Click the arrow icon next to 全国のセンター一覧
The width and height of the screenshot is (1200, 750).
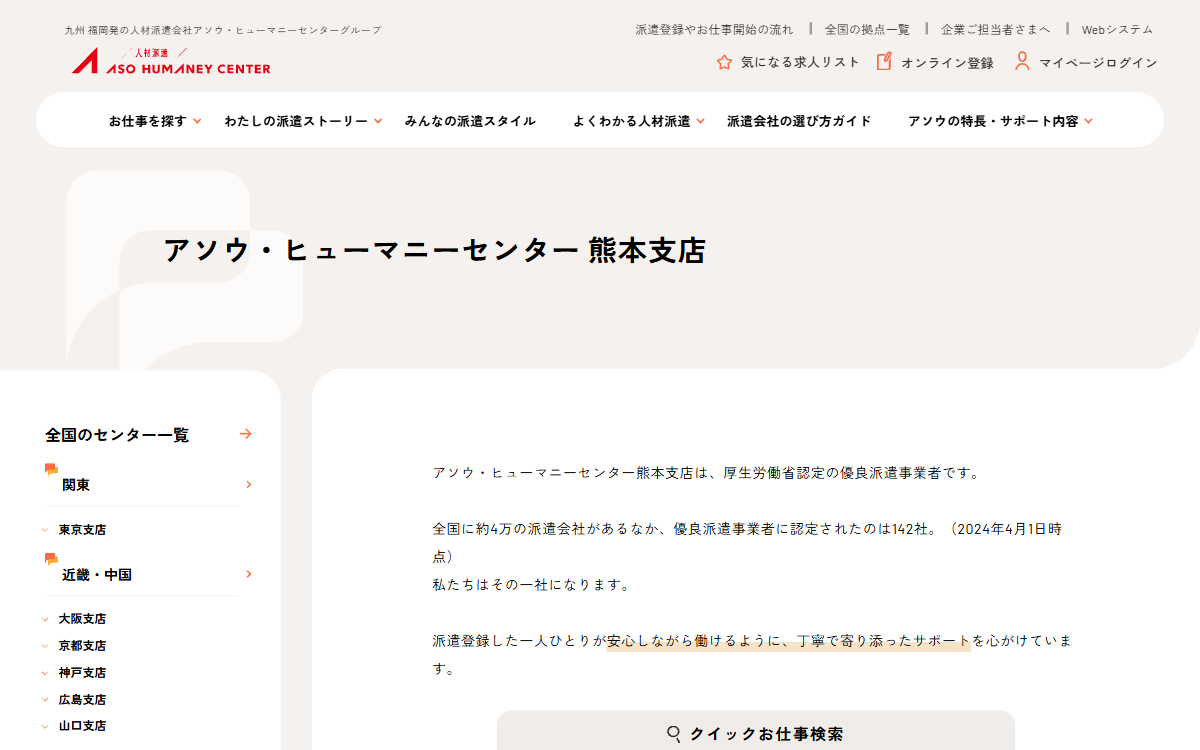coord(246,434)
